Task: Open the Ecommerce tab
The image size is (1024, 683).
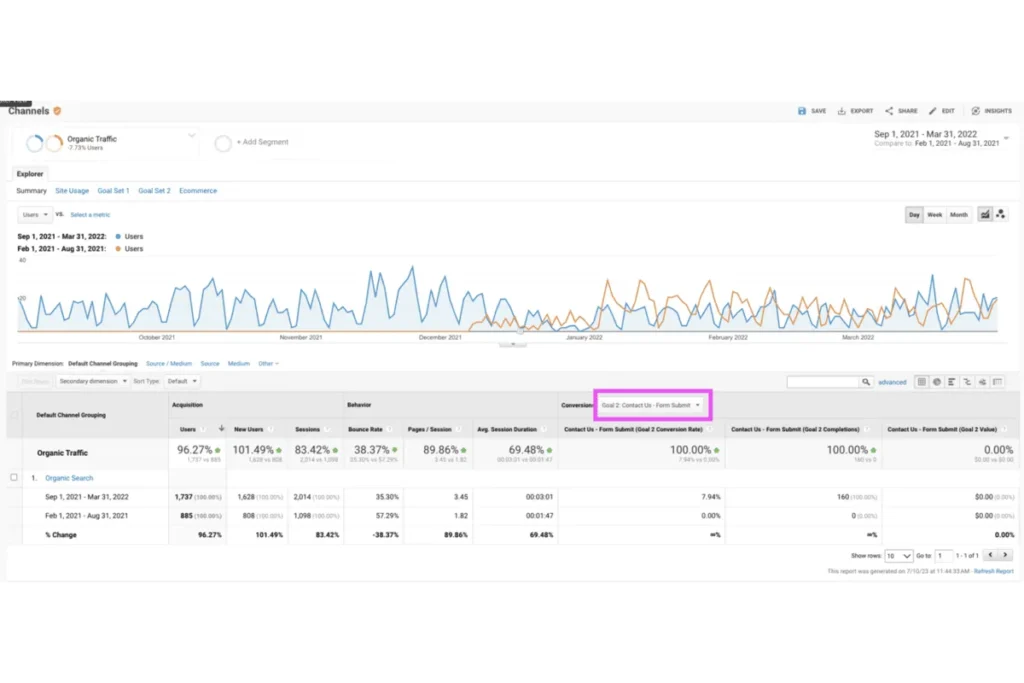Action: coord(198,190)
